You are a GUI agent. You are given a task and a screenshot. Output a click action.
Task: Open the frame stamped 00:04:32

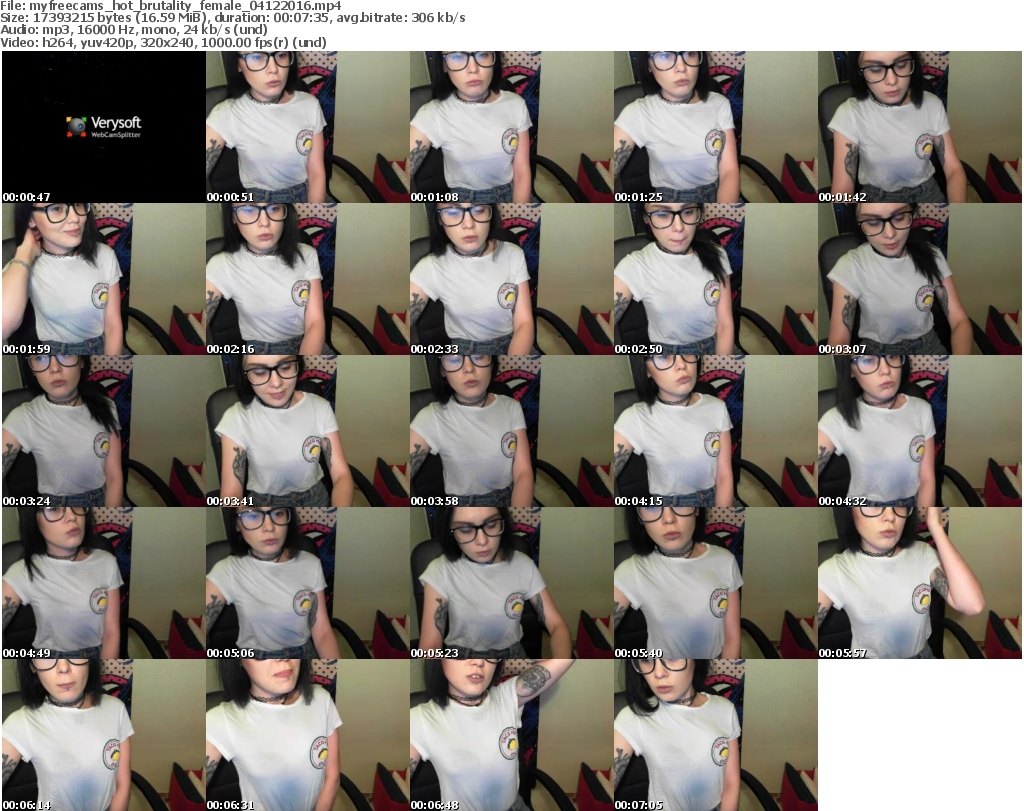point(920,431)
